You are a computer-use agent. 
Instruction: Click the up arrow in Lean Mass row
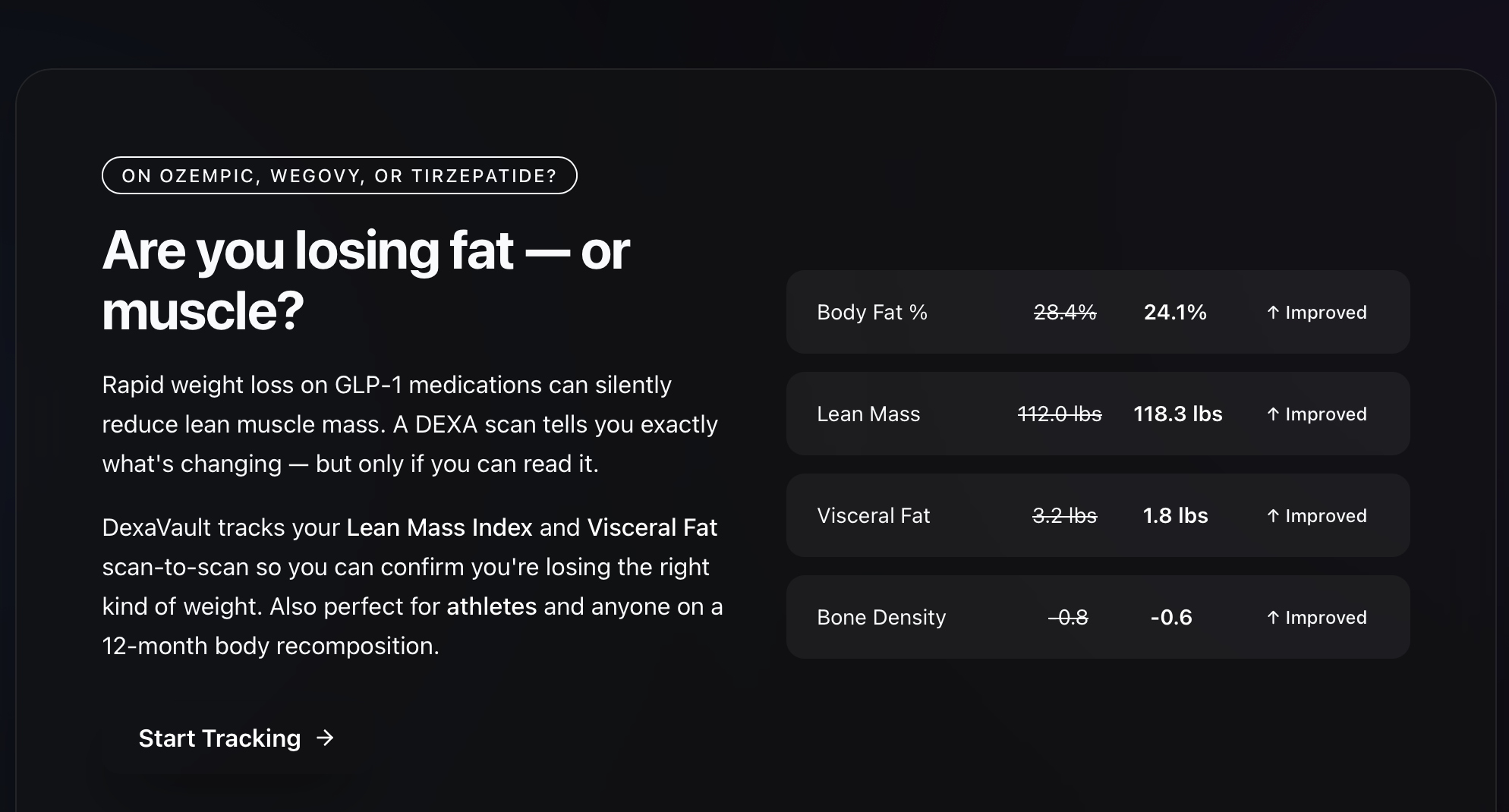1273,414
